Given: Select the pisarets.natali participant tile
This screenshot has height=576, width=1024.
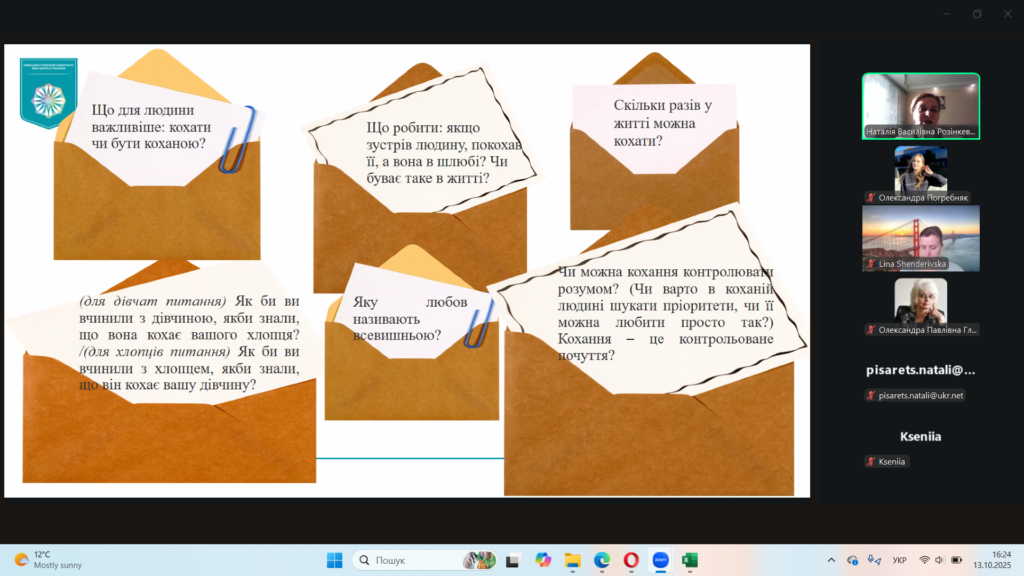Looking at the screenshot, I should pyautogui.click(x=921, y=370).
